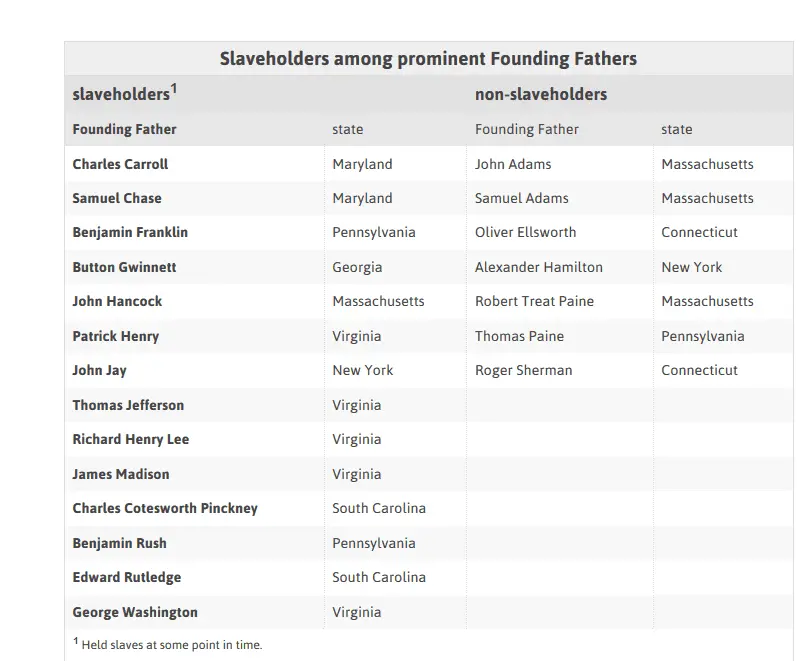
Task: Click the Thomas Paine entry
Action: pos(519,336)
